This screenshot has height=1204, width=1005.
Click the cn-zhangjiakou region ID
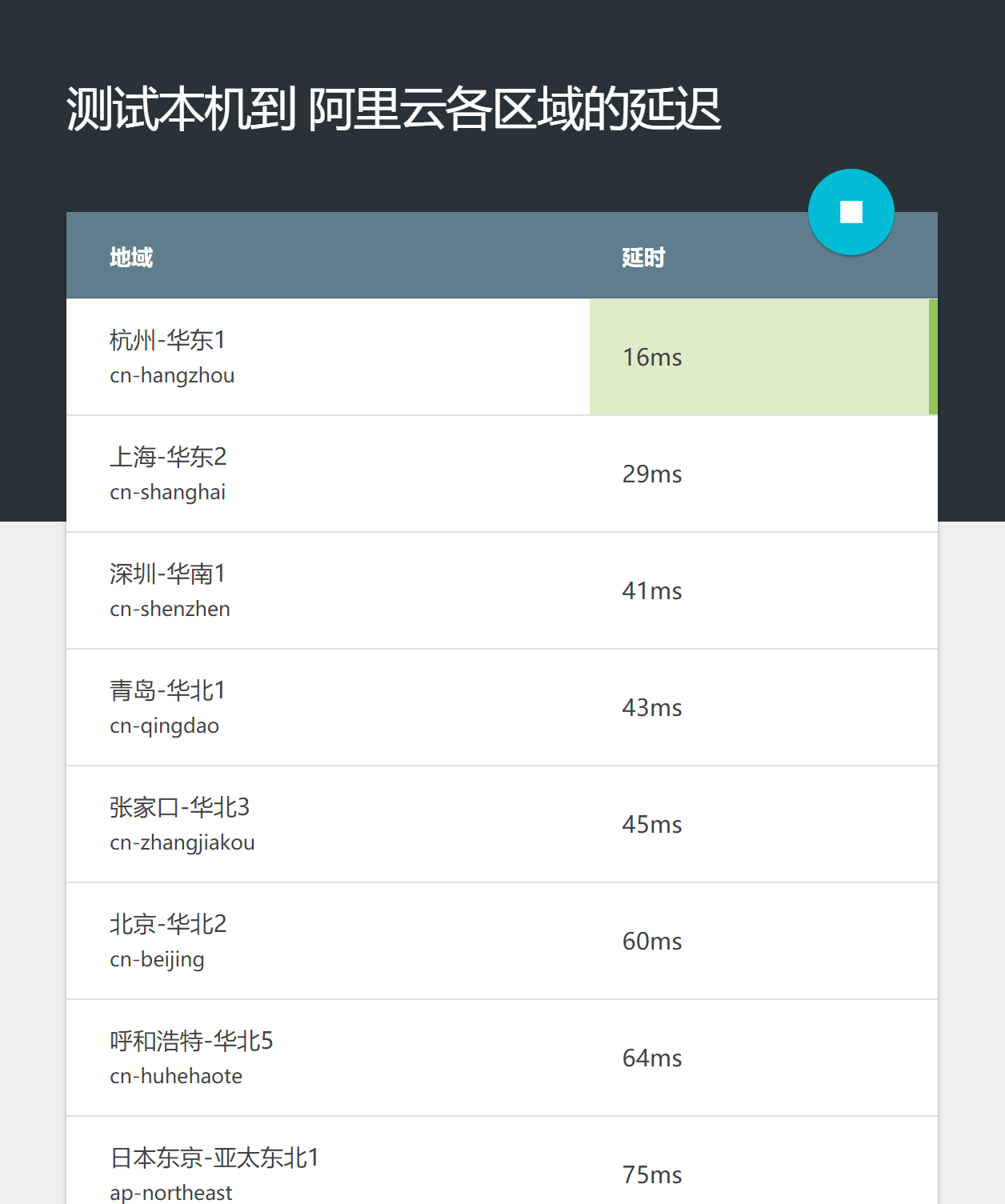[x=182, y=842]
